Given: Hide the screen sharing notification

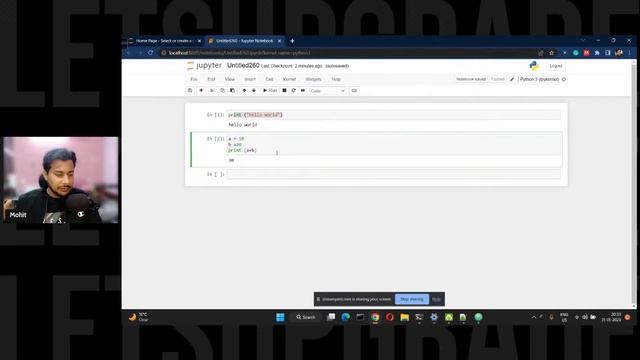Looking at the screenshot, I should [x=436, y=299].
